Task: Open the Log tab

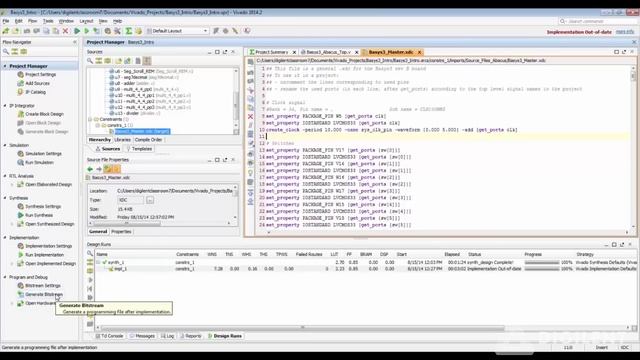Action: pyautogui.click(x=167, y=336)
